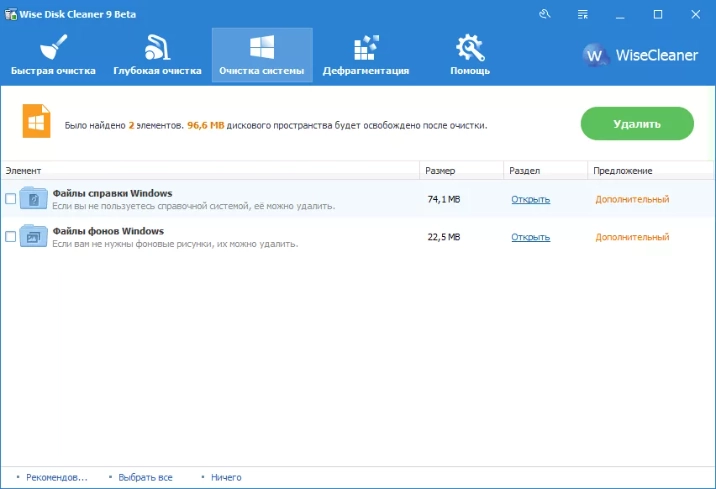Click the Файлы фонов Windows folder icon
This screenshot has height=489, width=716.
[34, 237]
